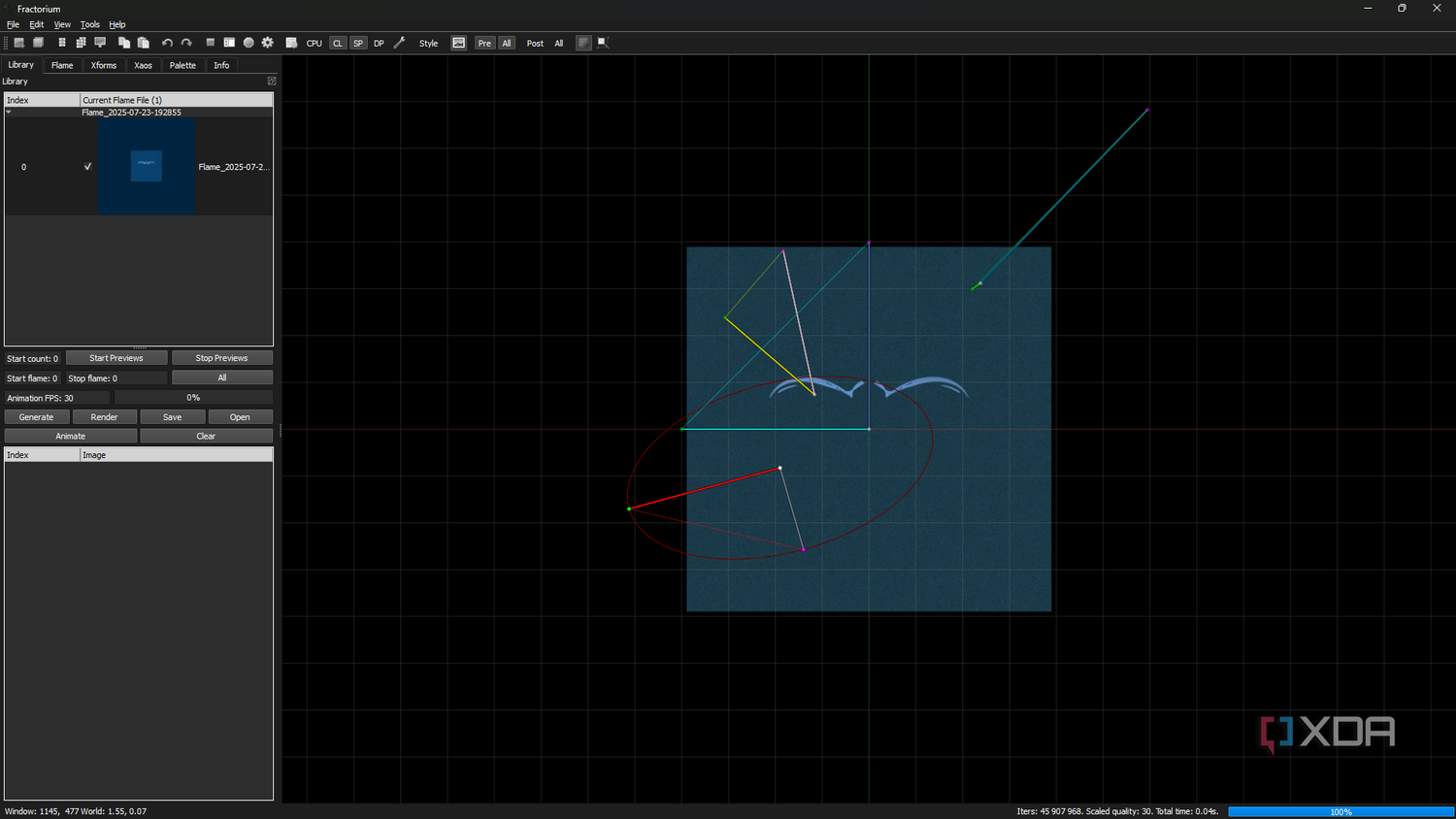Click the blue 100% render progress bar
The image size is (1456, 819).
click(x=1340, y=811)
